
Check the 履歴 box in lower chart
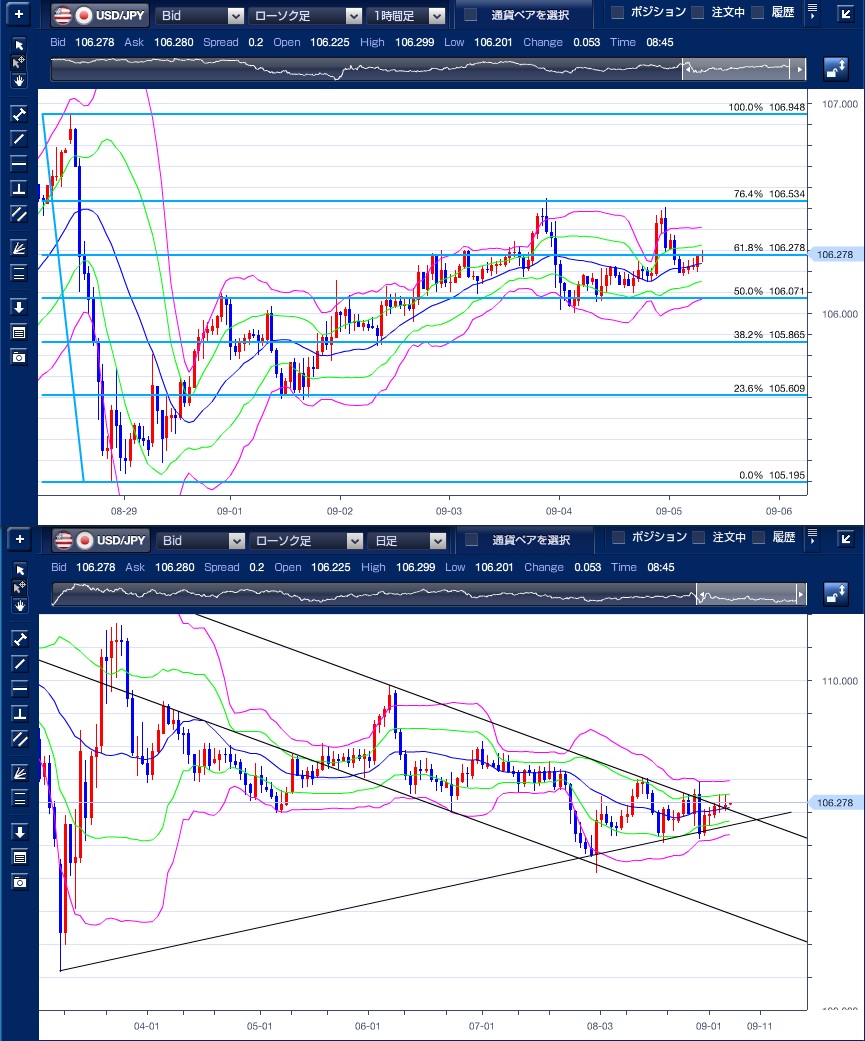pos(758,538)
